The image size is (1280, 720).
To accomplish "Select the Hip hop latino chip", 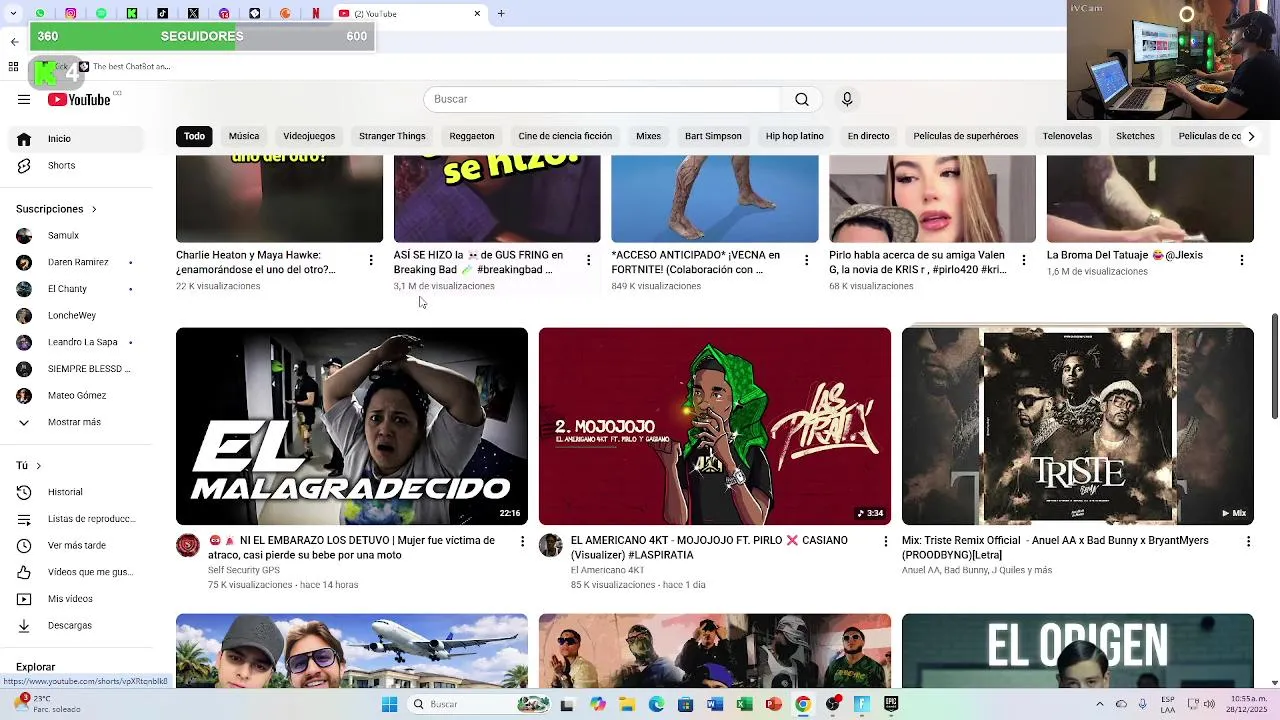I will (x=795, y=136).
